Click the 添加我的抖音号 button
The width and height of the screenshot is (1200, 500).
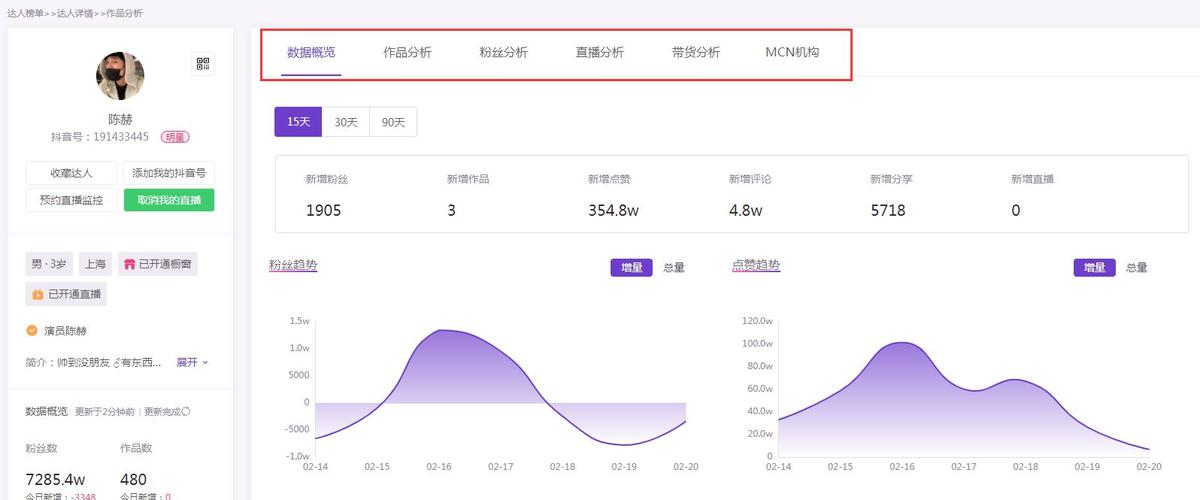click(169, 173)
